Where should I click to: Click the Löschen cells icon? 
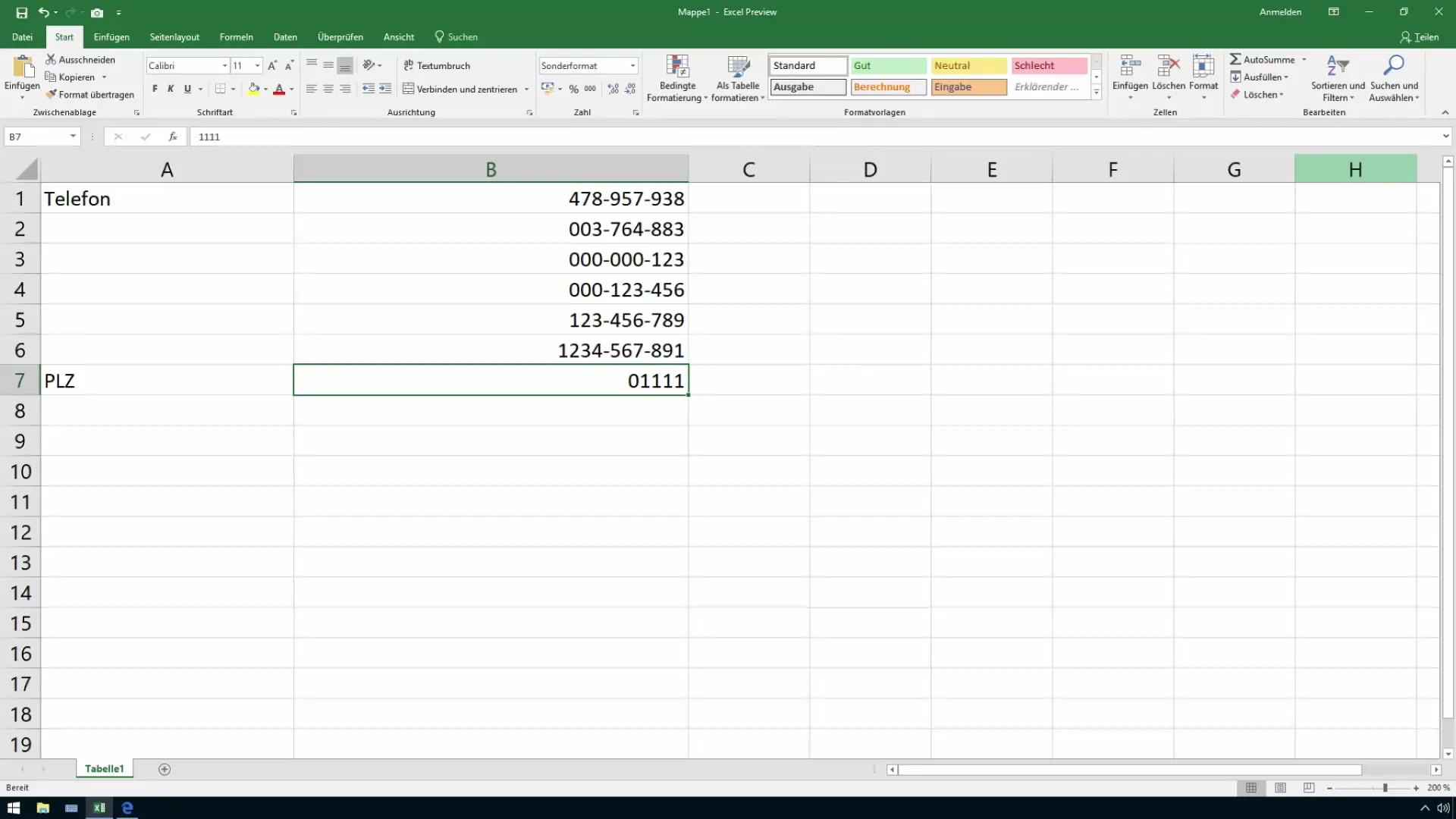coord(1169,67)
